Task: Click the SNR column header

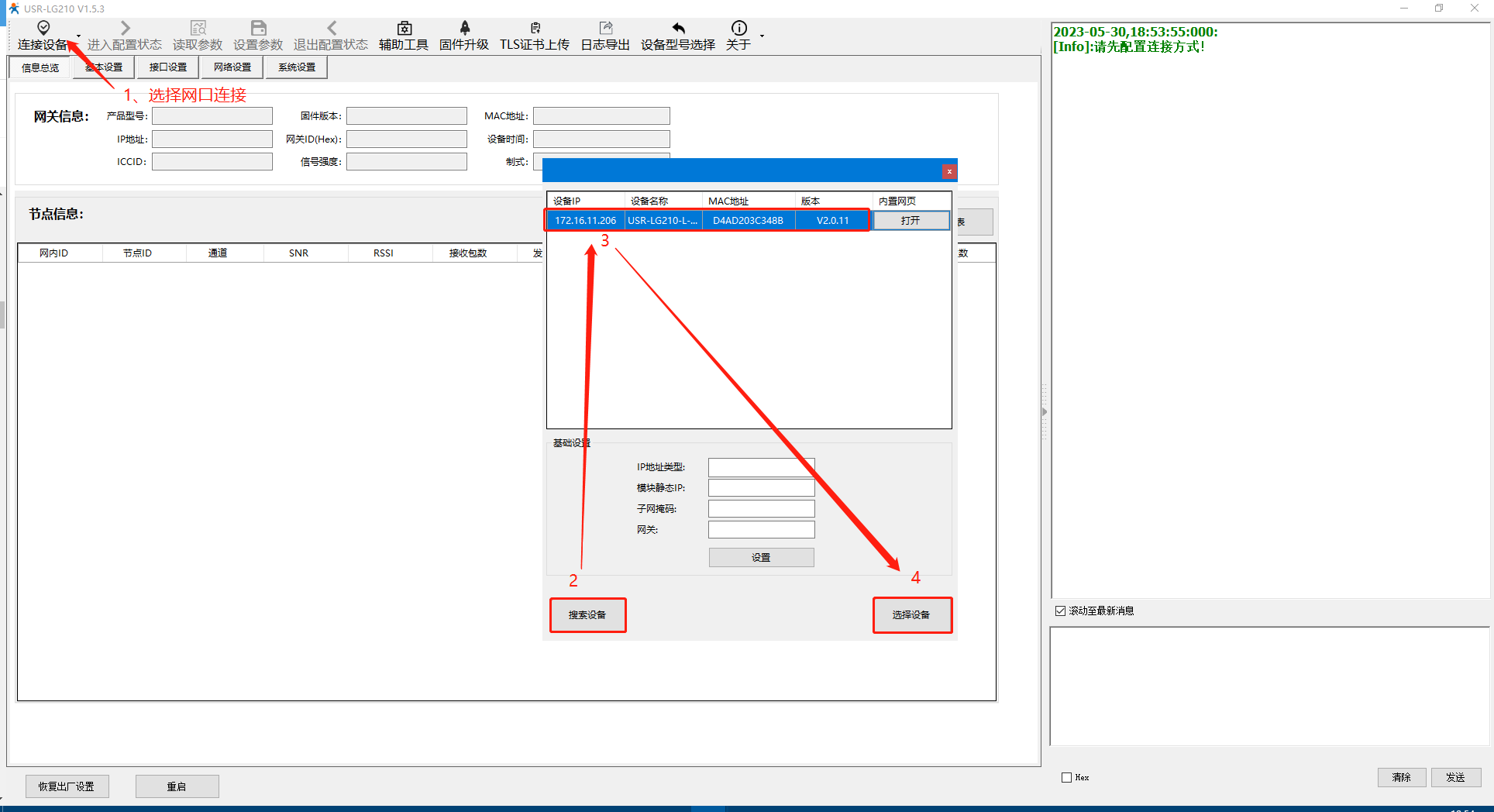Action: point(306,253)
